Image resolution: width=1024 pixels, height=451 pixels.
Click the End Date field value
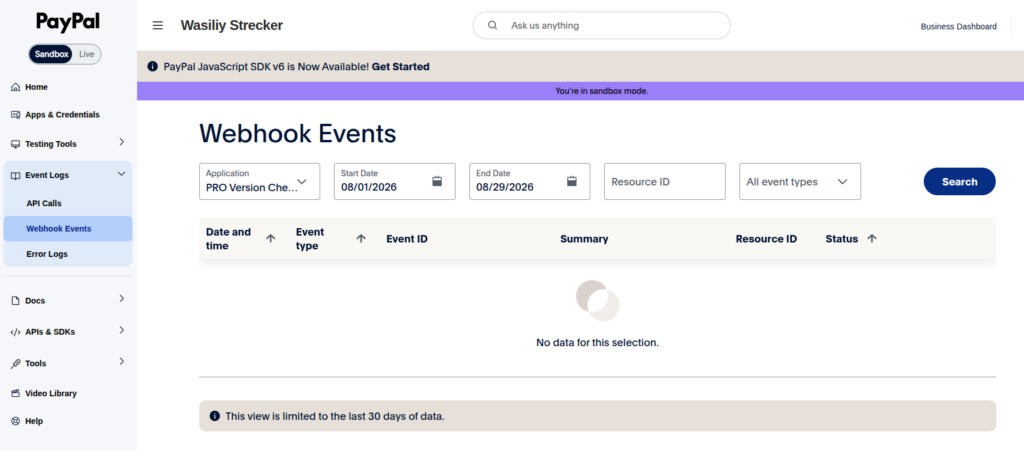tap(505, 187)
